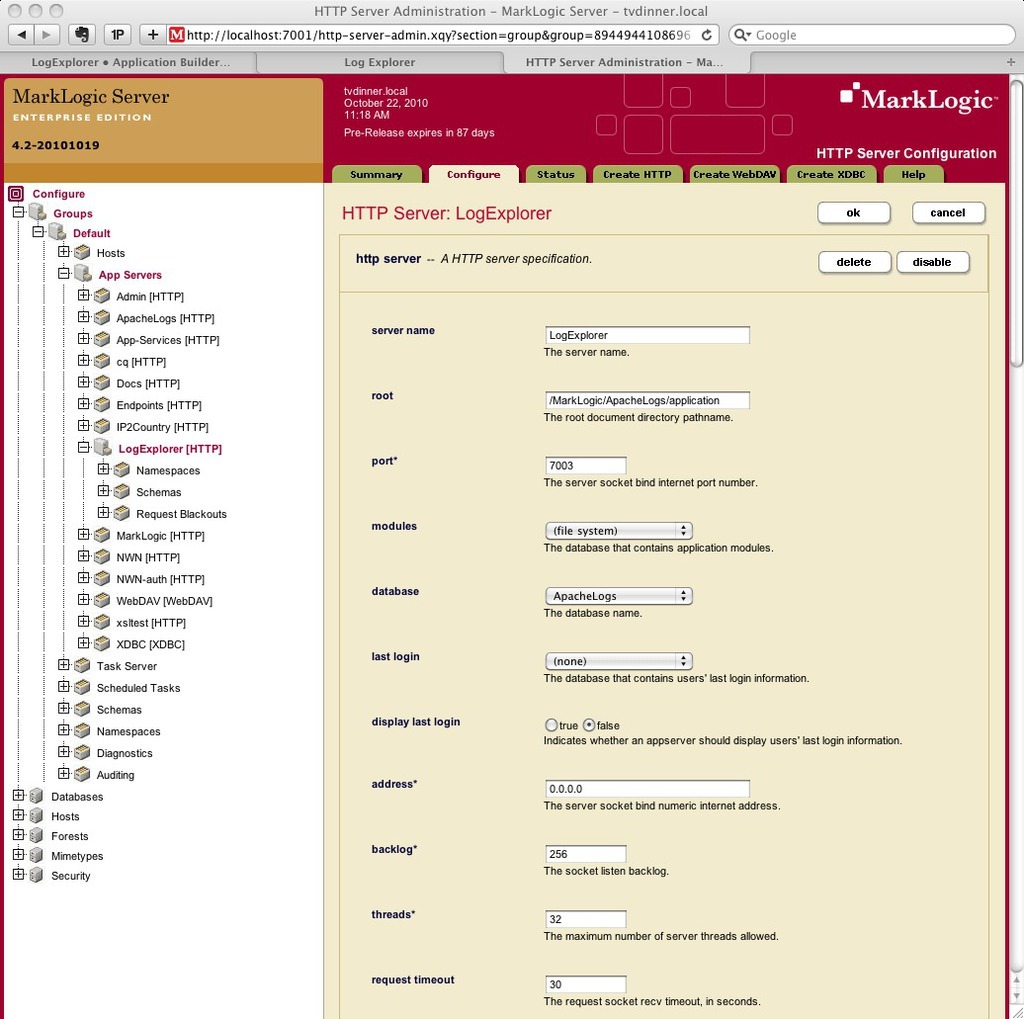Click the Task Server box icon
The image size is (1024, 1019).
coord(82,666)
